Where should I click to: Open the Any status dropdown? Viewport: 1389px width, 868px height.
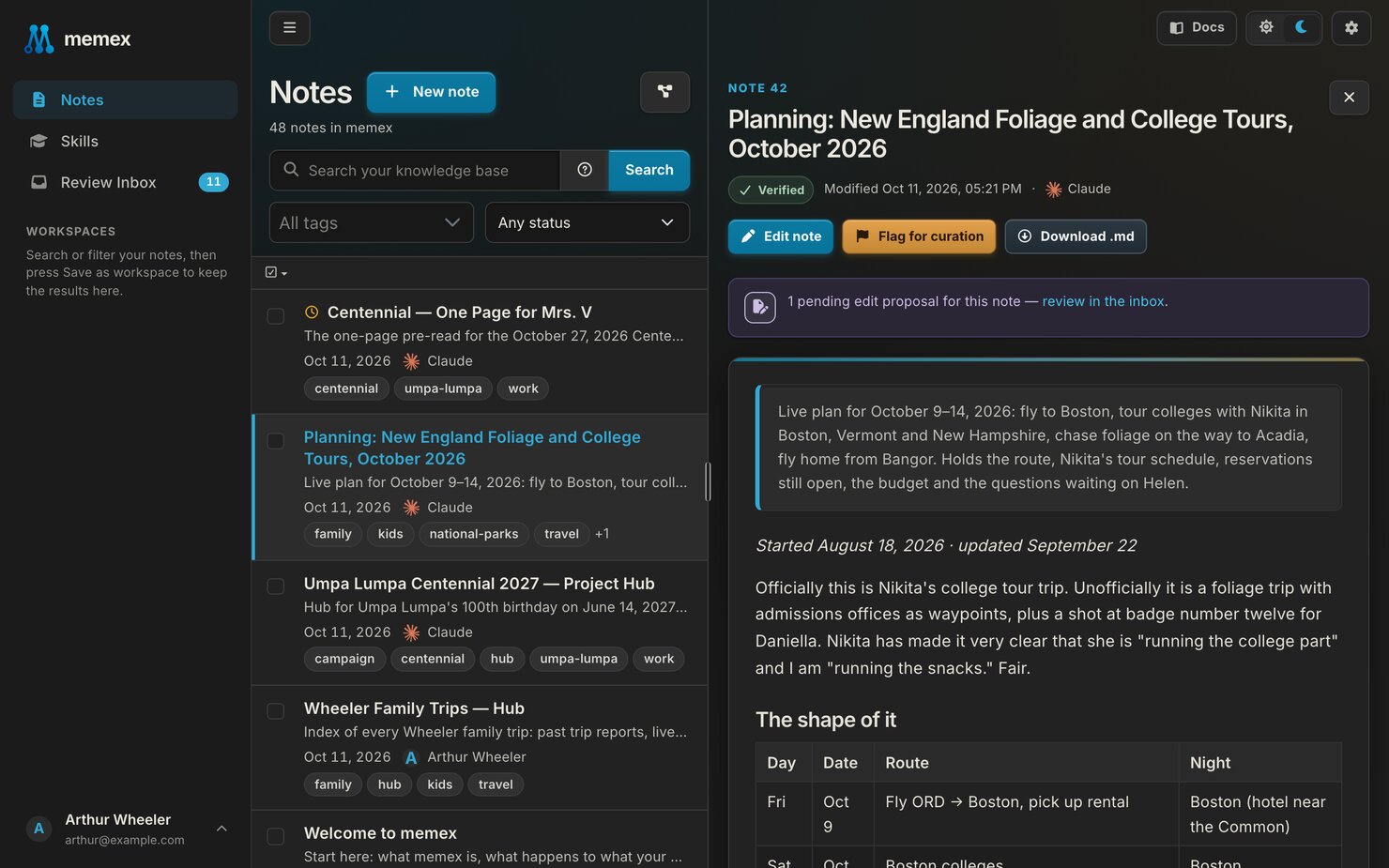(588, 222)
